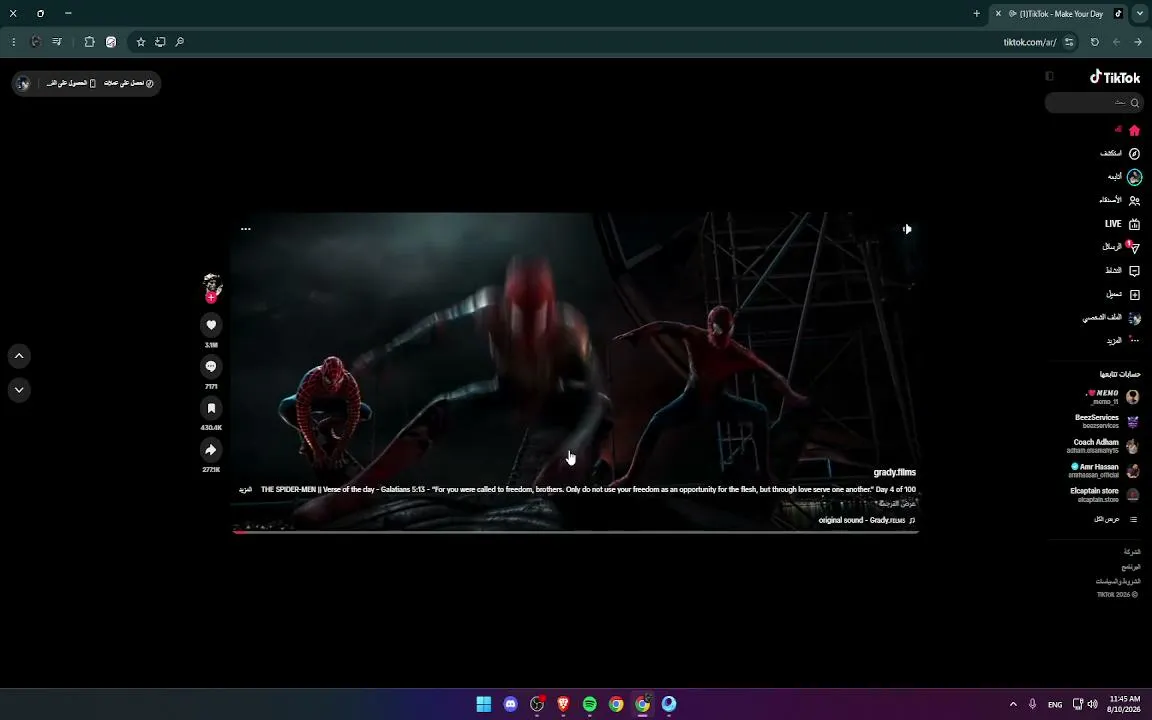Open the Friends icon in sidebar

[1134, 201]
